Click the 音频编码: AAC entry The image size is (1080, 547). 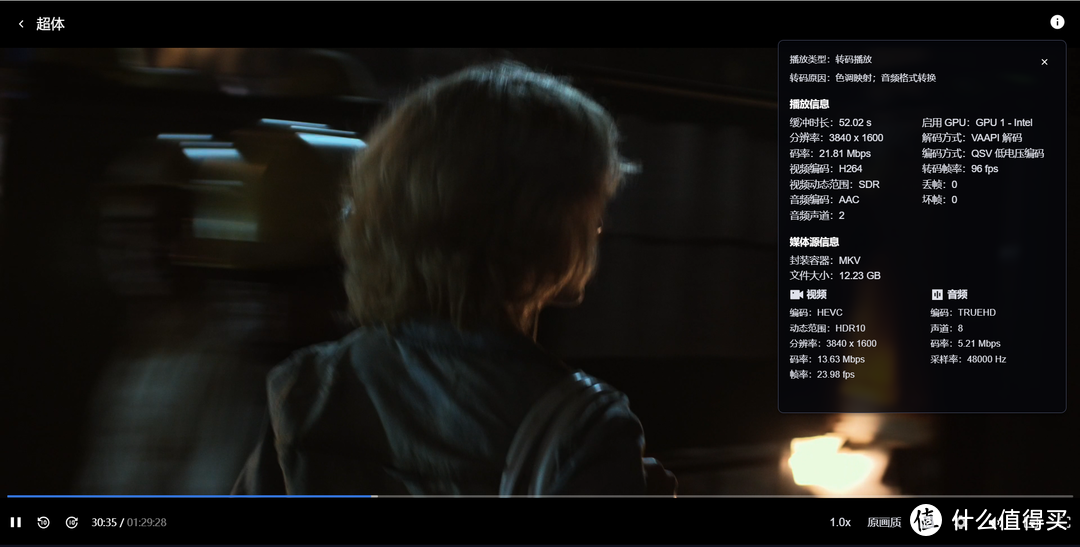824,200
